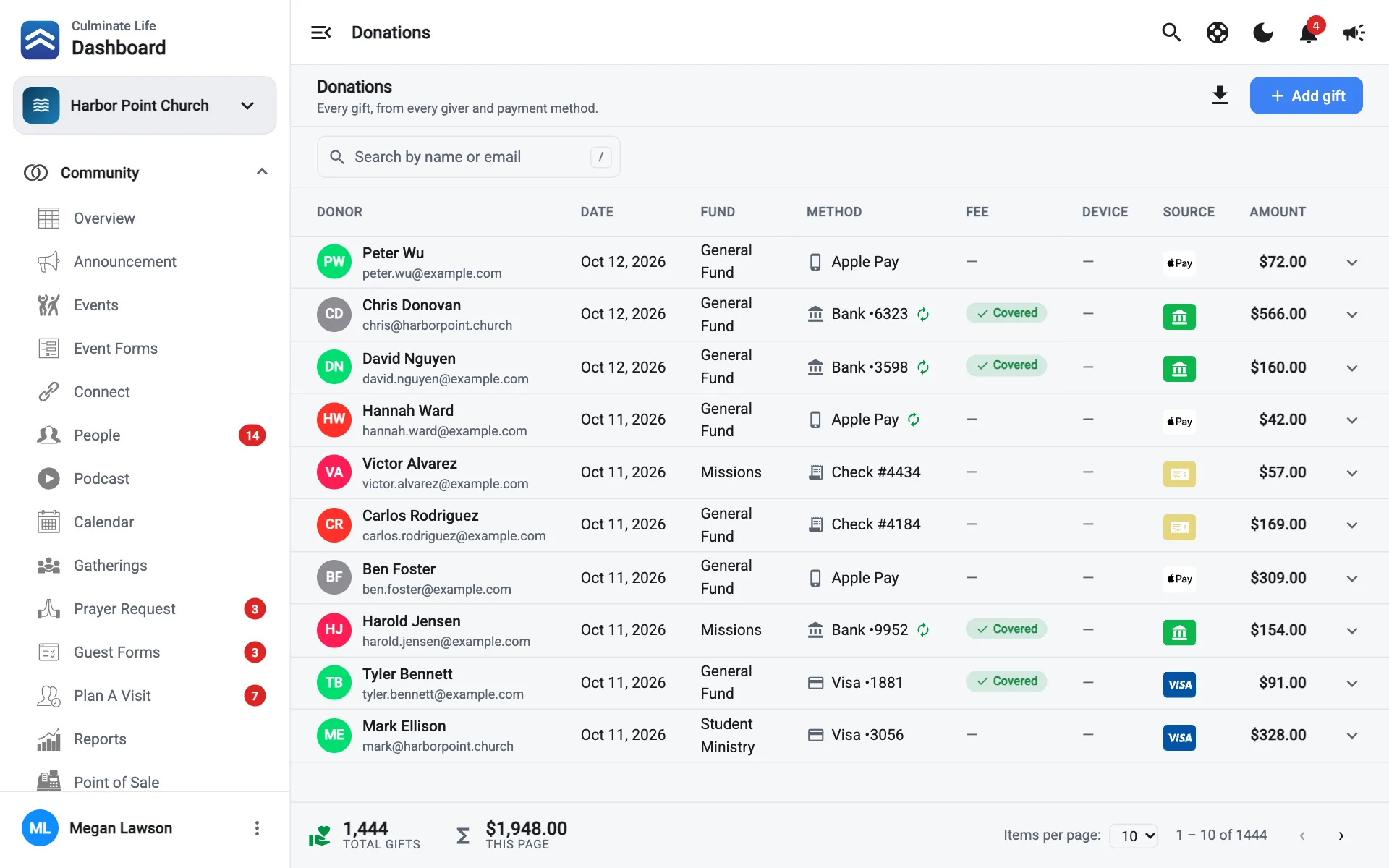Expand Chris Donovan's $566.00 donation row

point(1351,315)
